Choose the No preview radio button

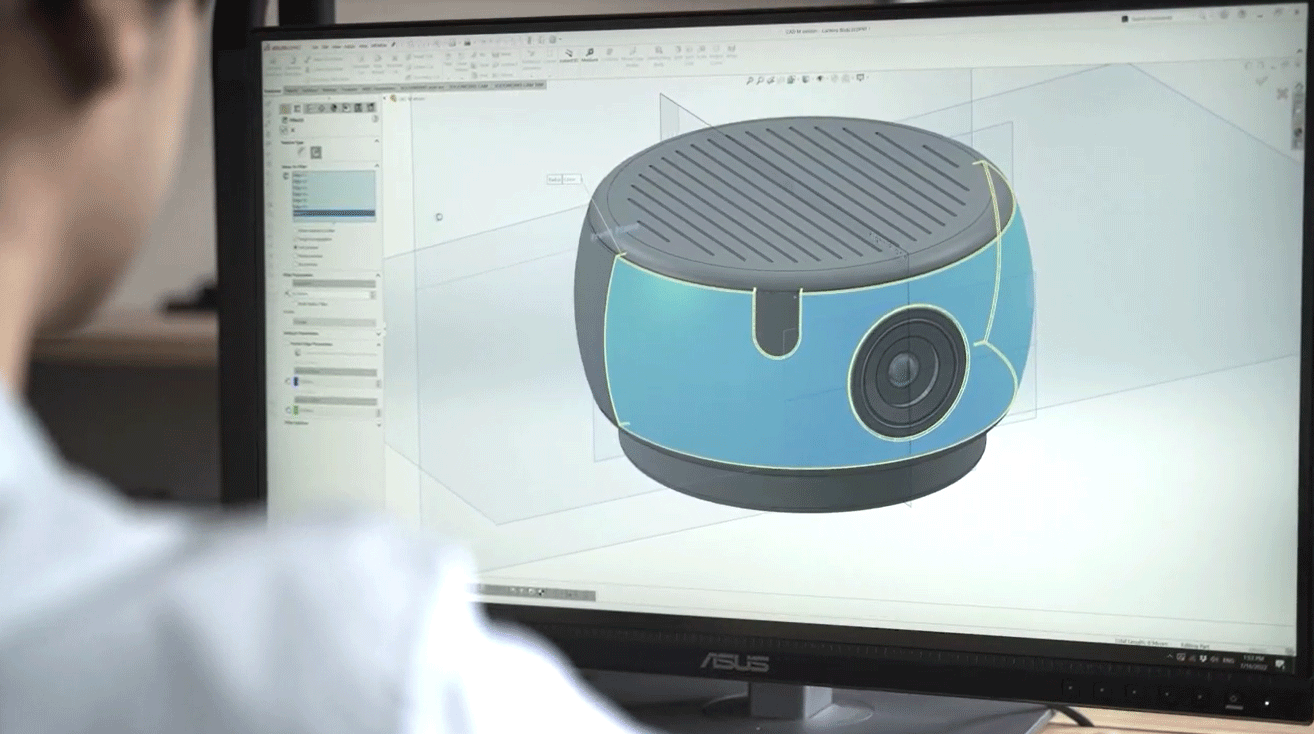296,264
